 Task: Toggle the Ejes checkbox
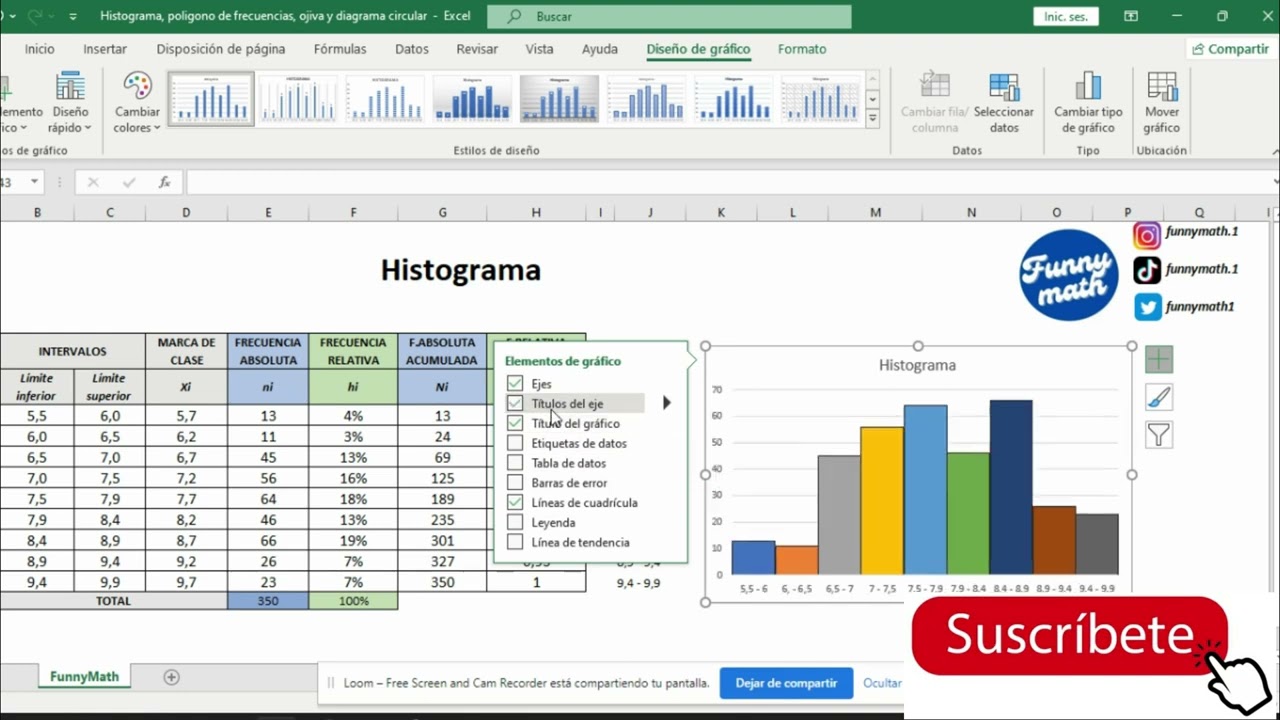515,384
